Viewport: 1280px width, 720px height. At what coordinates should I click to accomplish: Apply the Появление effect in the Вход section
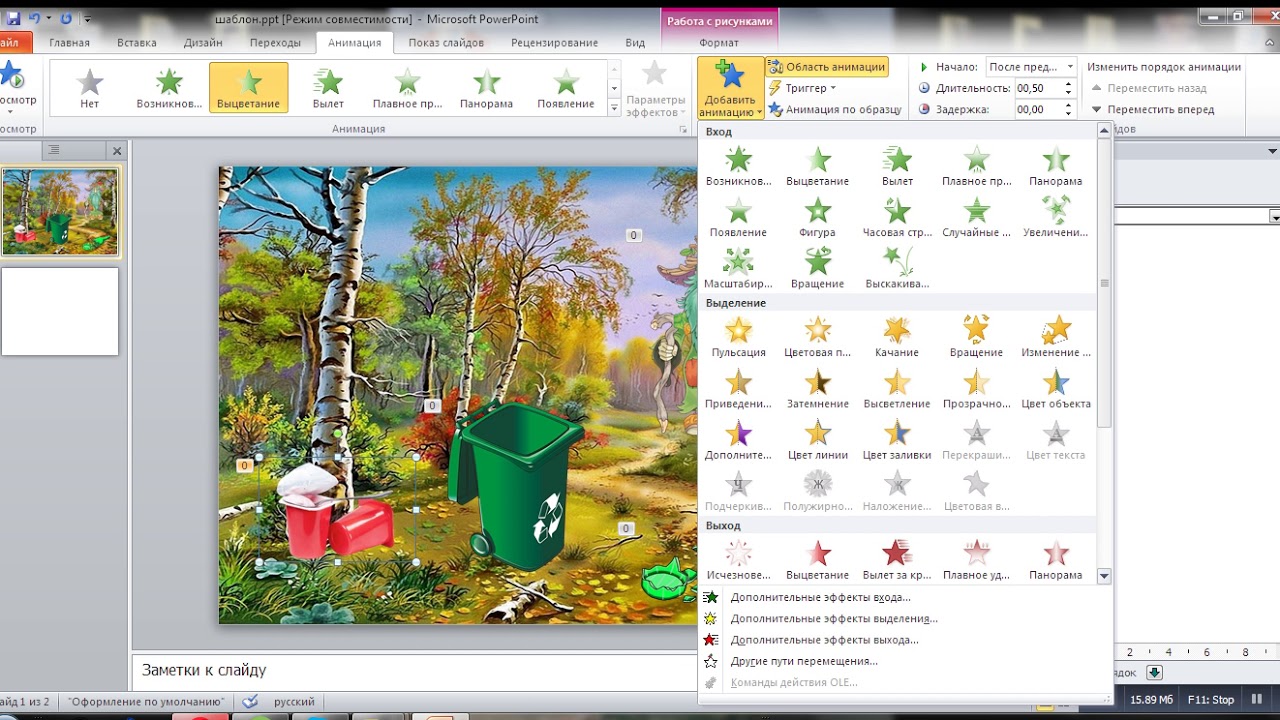(x=738, y=217)
